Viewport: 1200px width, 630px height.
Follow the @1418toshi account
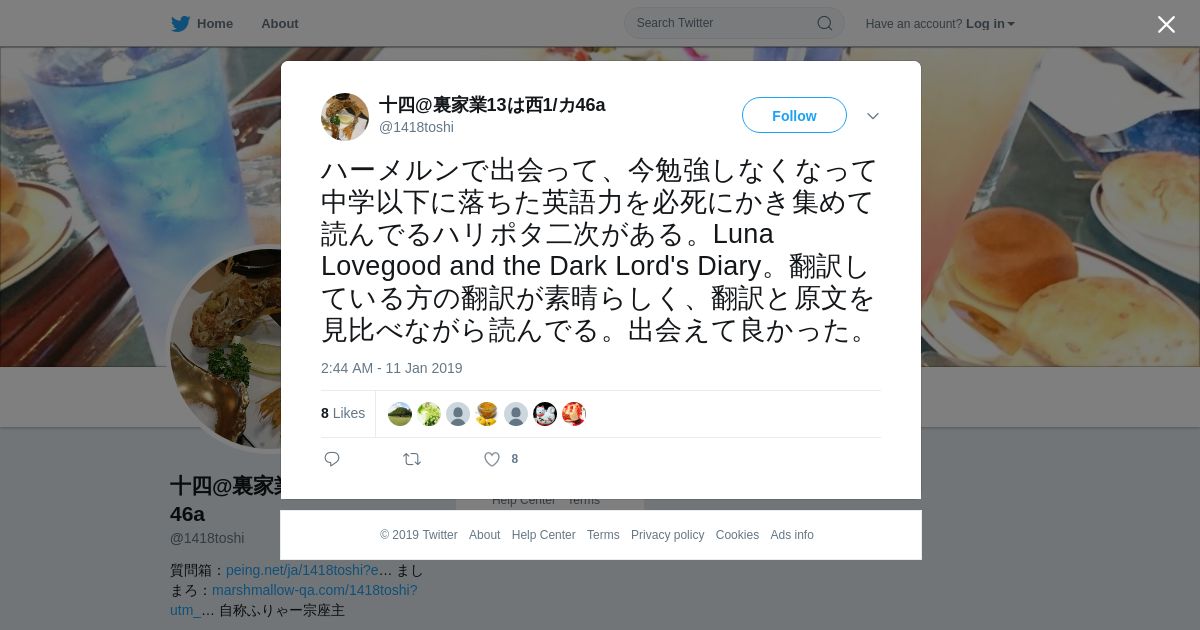(794, 115)
